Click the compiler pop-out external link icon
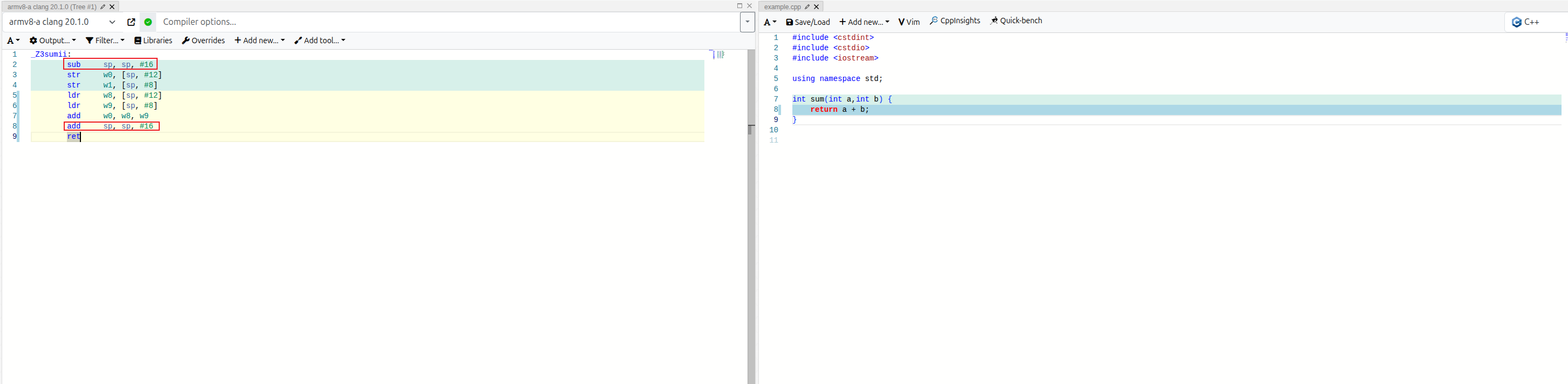The height and width of the screenshot is (384, 1568). pos(131,22)
